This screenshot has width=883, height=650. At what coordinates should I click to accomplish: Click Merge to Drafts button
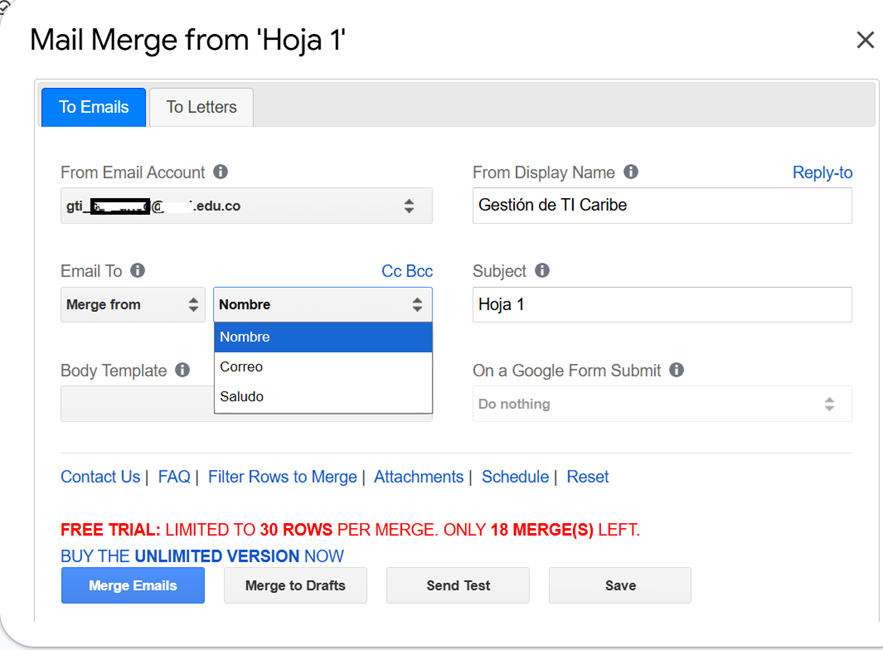pyautogui.click(x=295, y=586)
